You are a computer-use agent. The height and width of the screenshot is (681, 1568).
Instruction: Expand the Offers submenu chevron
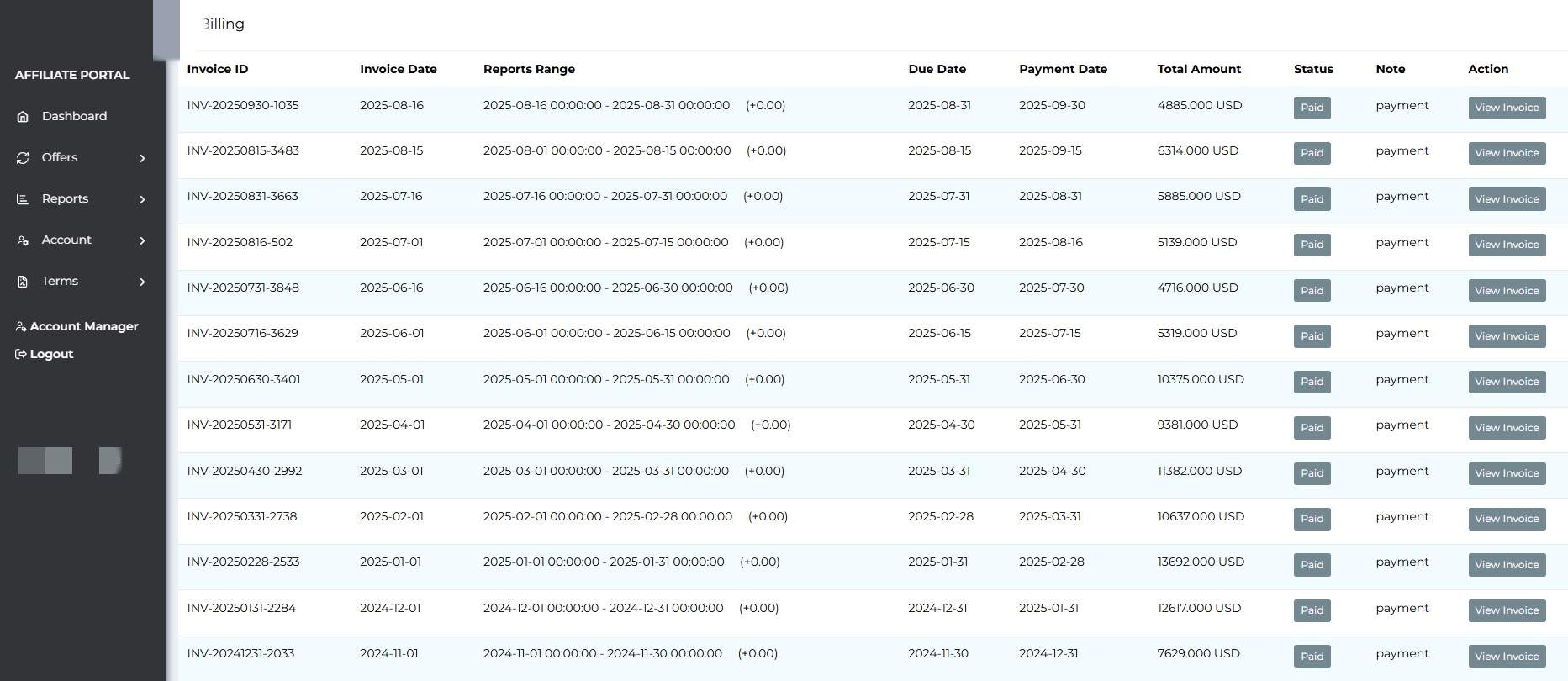tap(142, 158)
